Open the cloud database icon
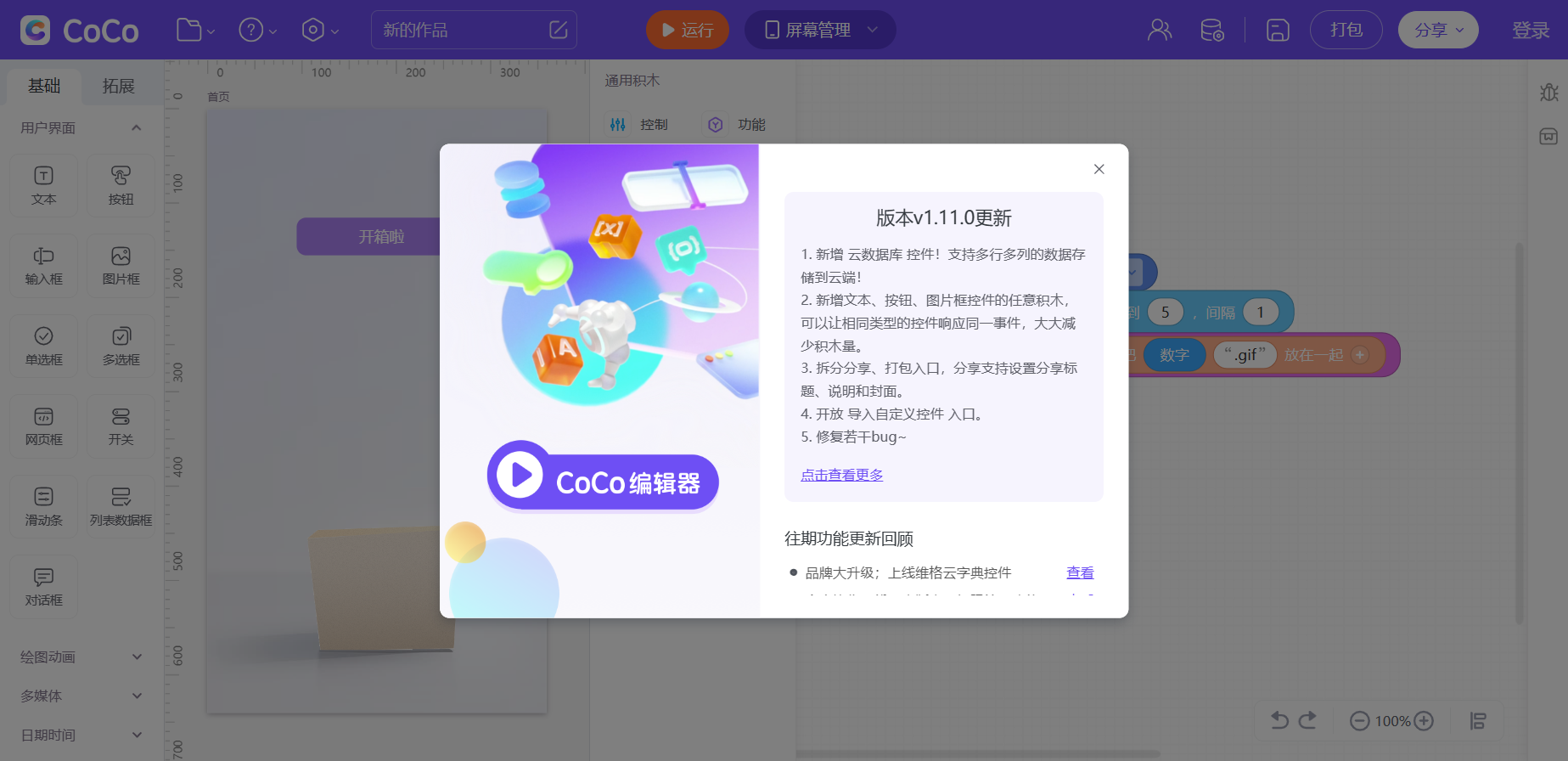This screenshot has width=1568, height=761. click(1212, 30)
